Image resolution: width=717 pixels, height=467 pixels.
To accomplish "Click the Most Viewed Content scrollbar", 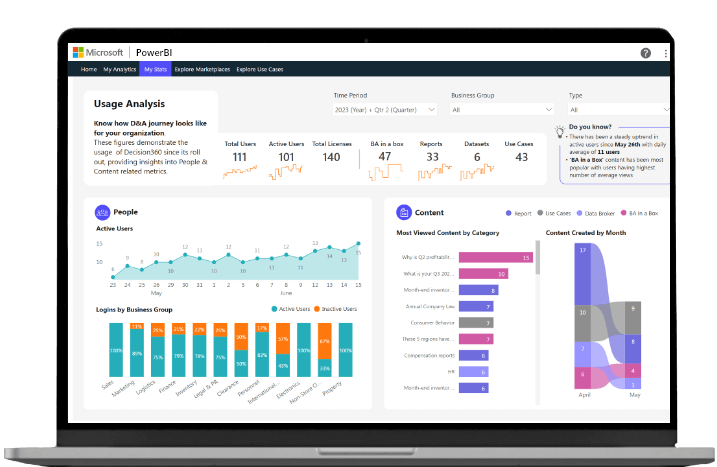I will tap(538, 262).
